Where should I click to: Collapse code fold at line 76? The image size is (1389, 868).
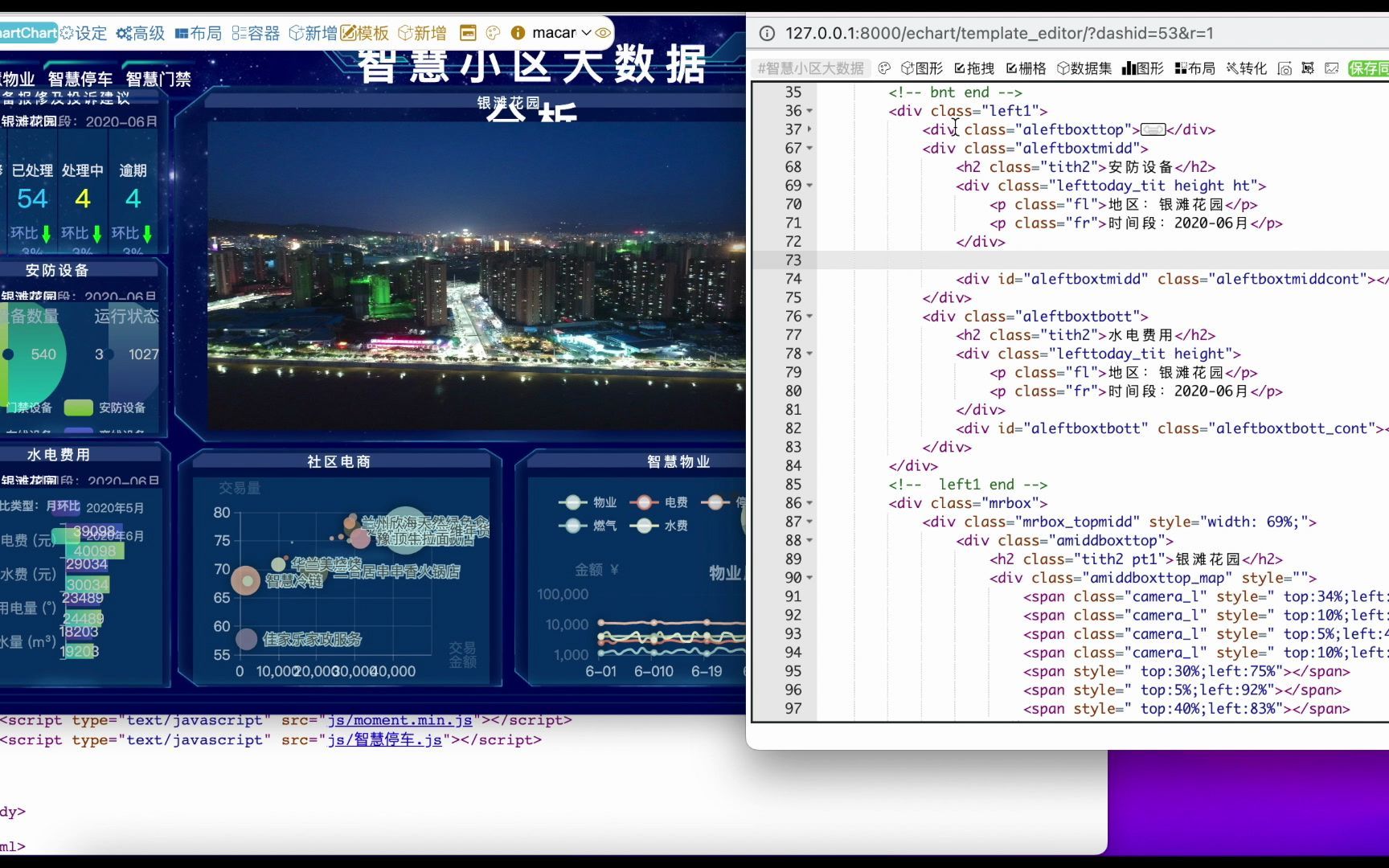tap(809, 317)
